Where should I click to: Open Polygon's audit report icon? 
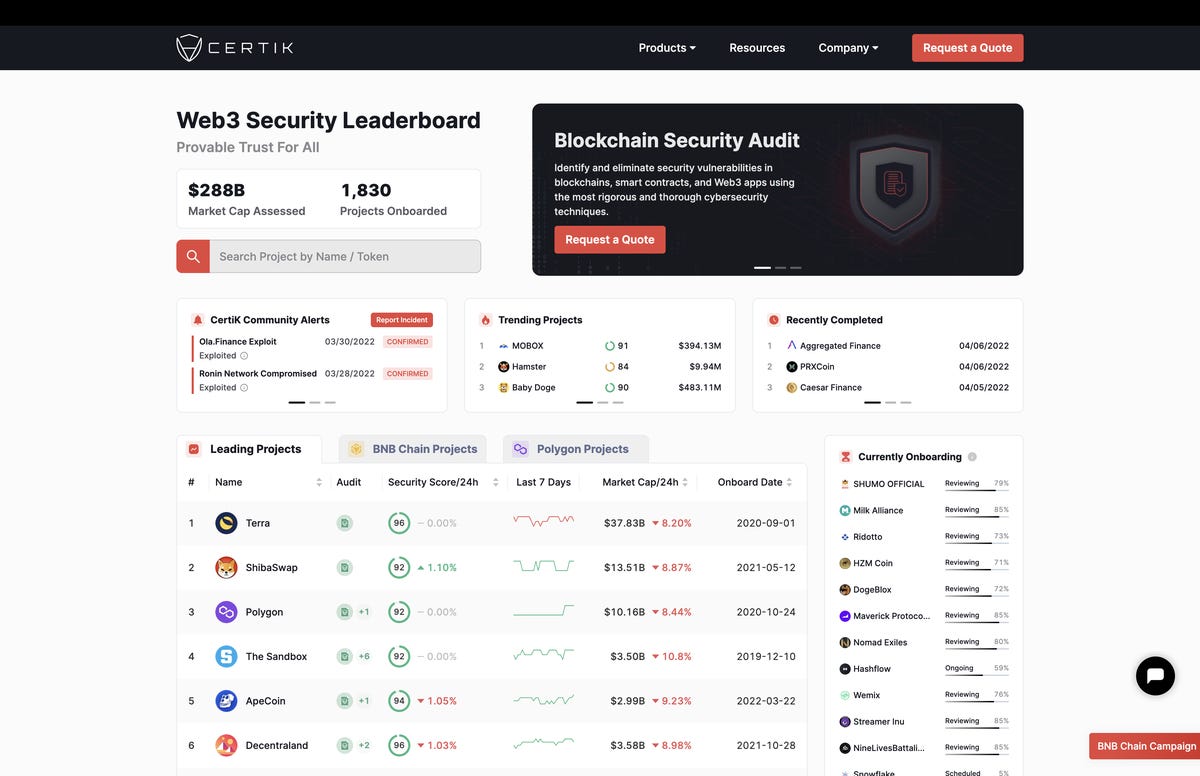(x=344, y=612)
